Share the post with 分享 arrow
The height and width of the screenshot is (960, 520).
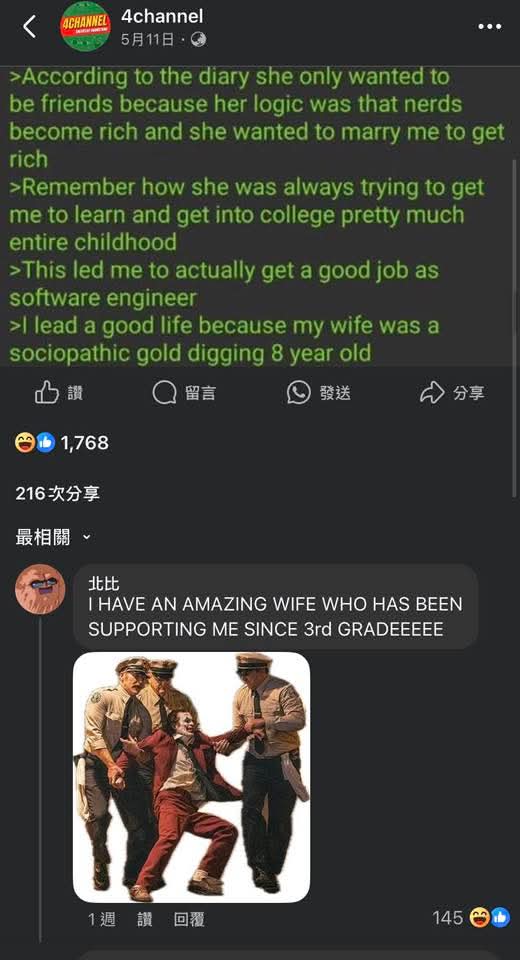coord(452,393)
